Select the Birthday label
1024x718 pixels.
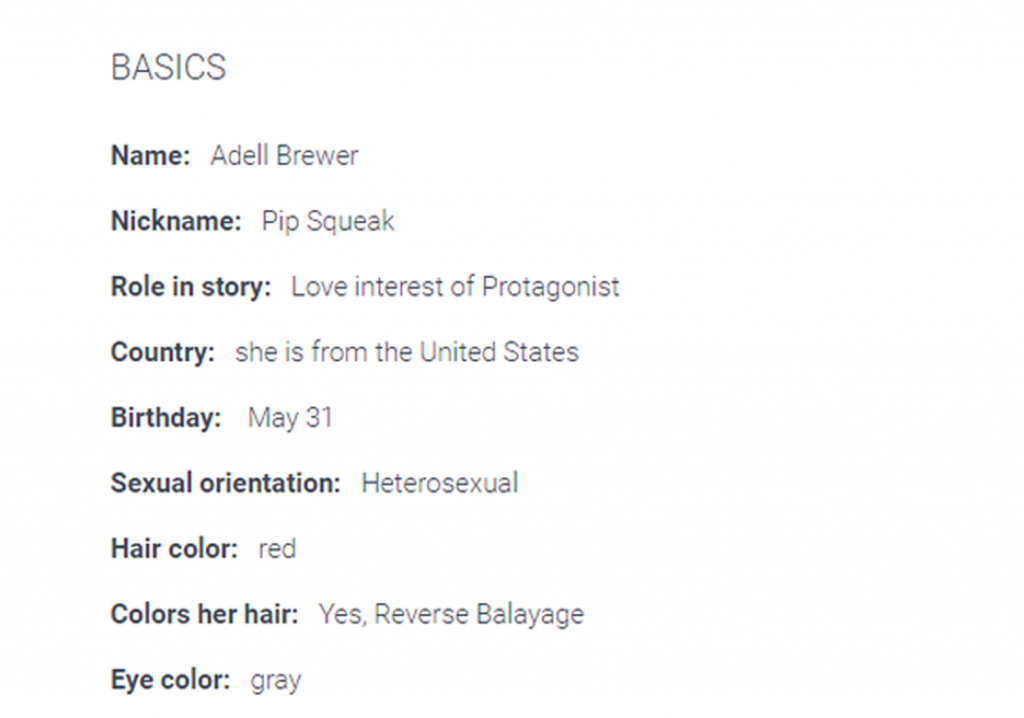pos(166,417)
